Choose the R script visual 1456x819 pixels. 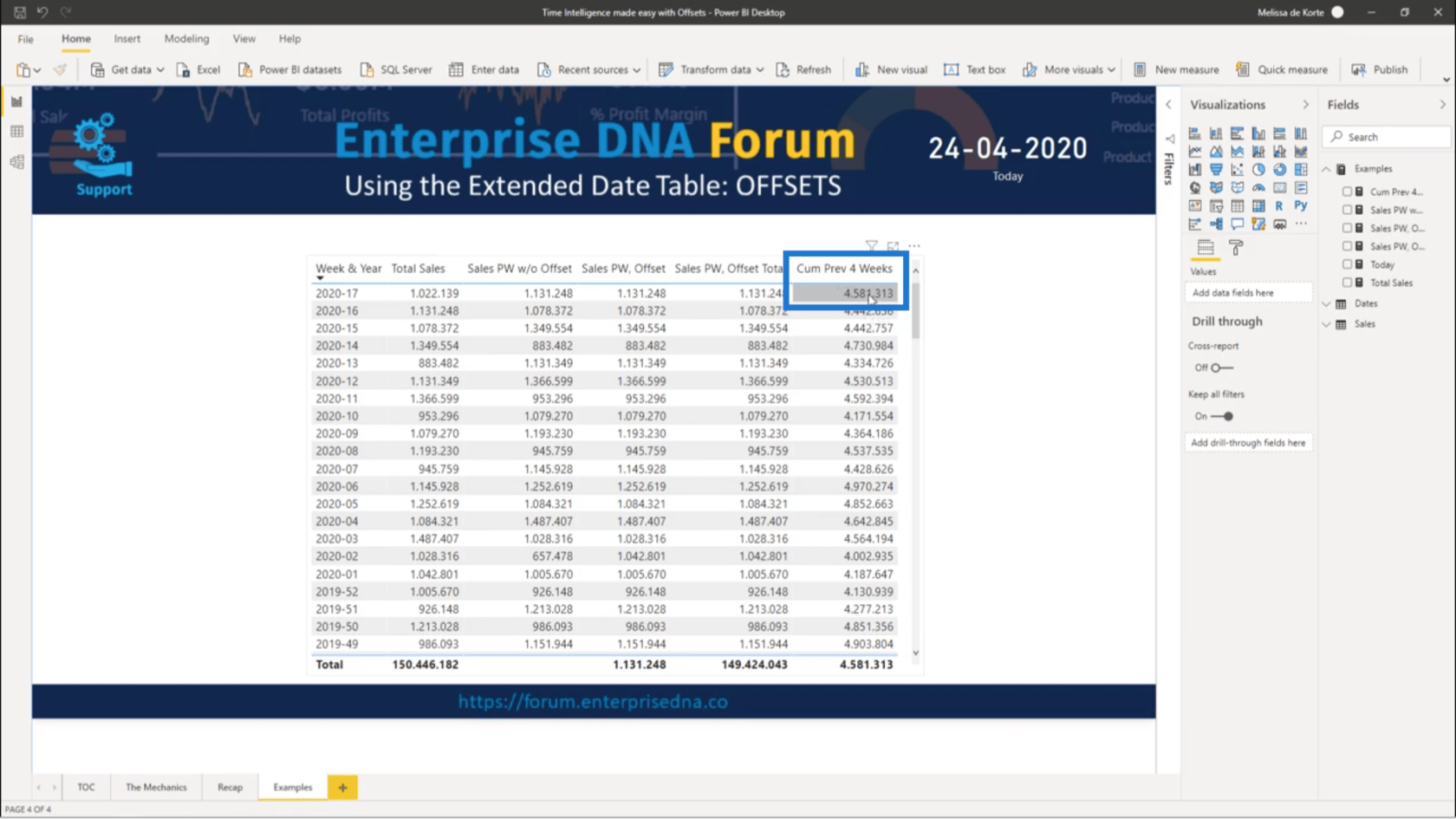tap(1279, 206)
